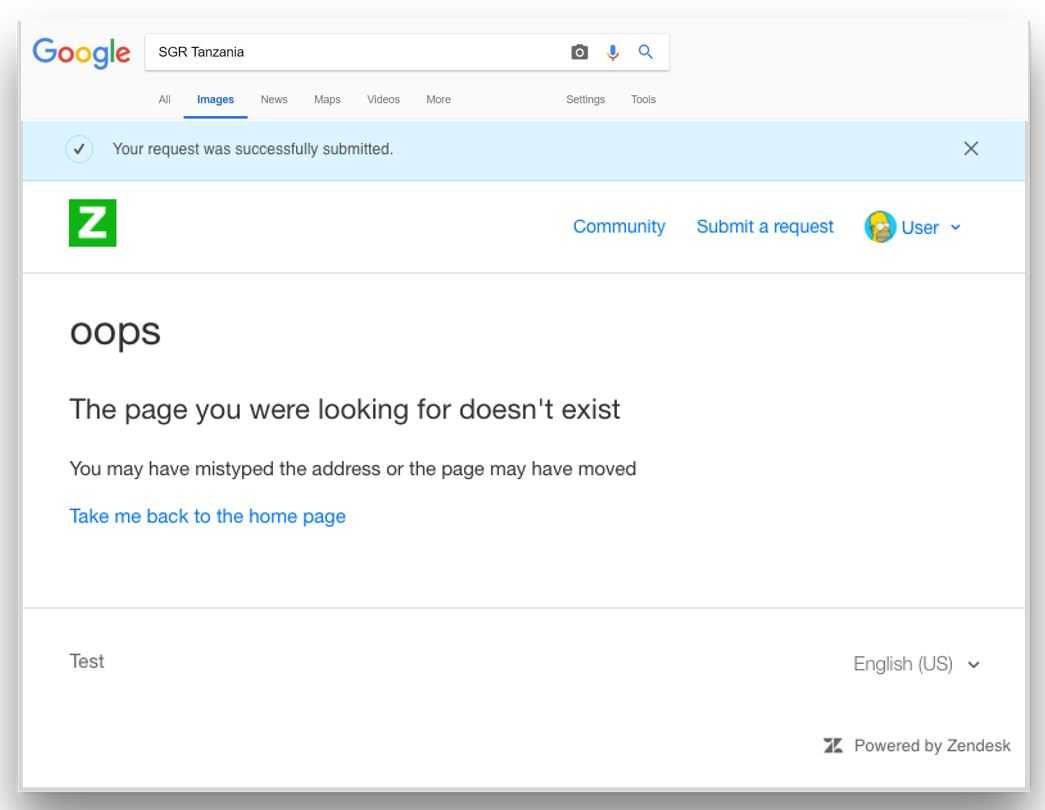1045x810 pixels.
Task: Take me back to the home page
Action: (207, 516)
